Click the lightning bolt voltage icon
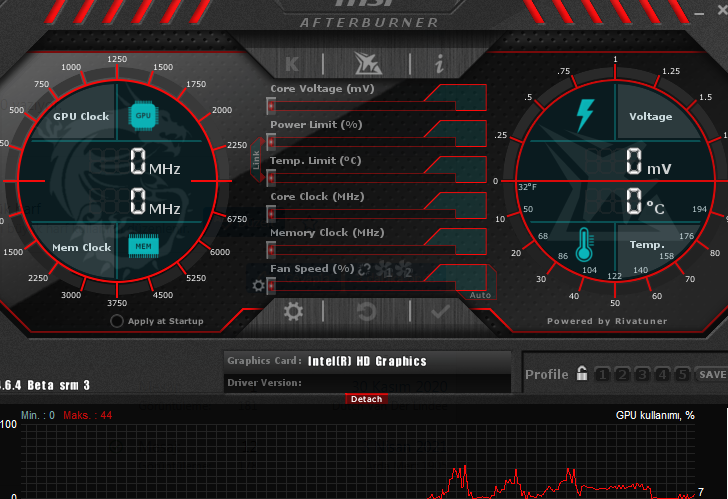The width and height of the screenshot is (728, 499). point(585,116)
